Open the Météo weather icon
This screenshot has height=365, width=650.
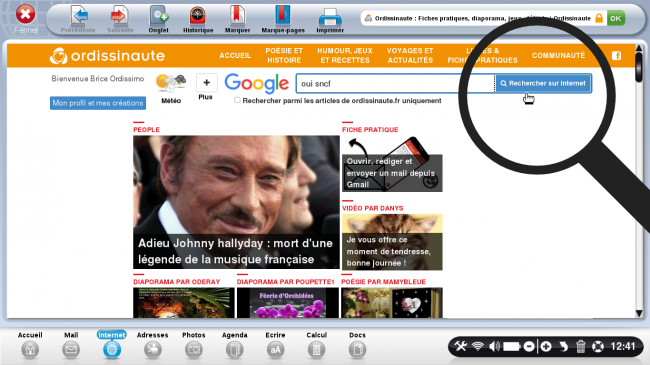171,83
